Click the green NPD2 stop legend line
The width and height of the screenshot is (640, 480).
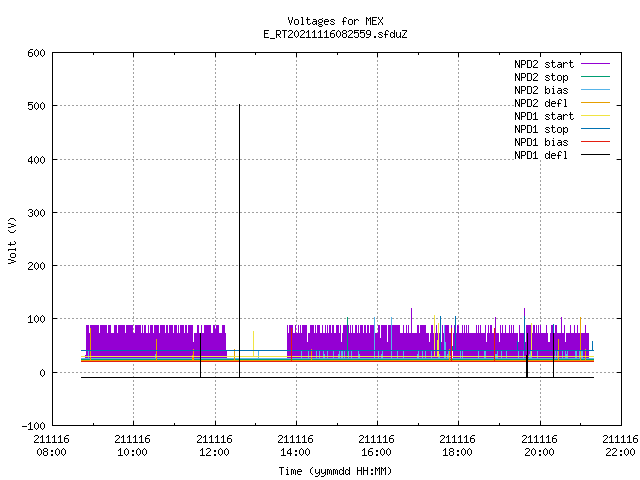click(596, 77)
